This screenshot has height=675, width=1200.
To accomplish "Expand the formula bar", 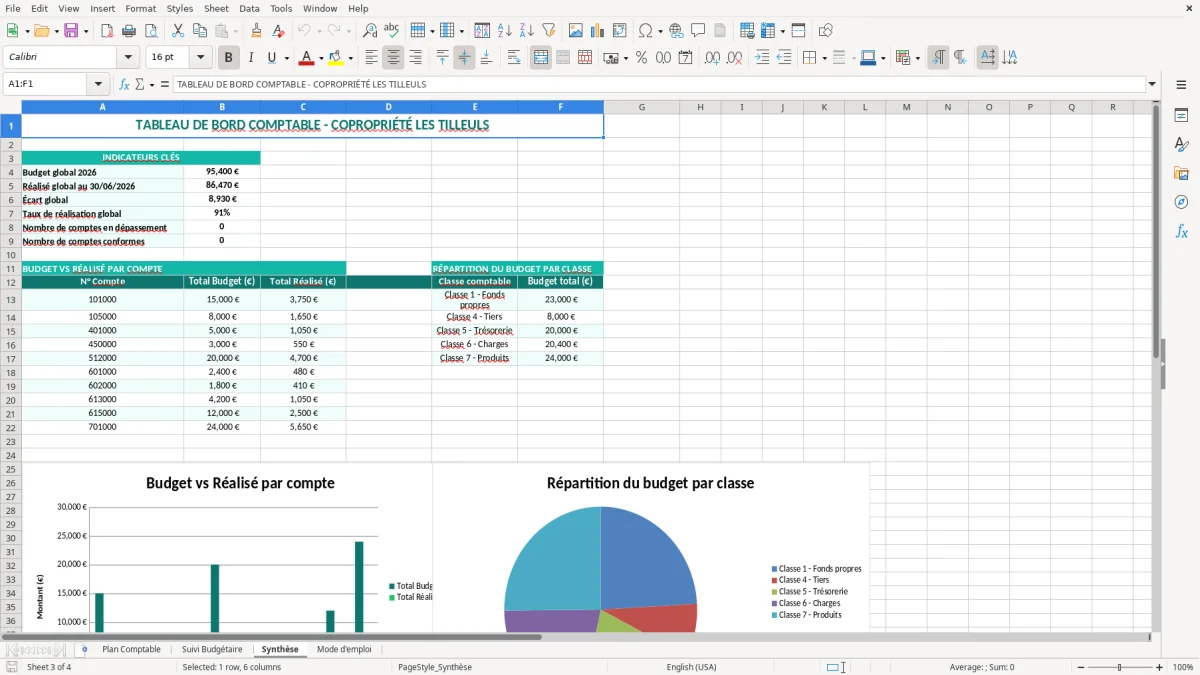I will tap(1152, 85).
